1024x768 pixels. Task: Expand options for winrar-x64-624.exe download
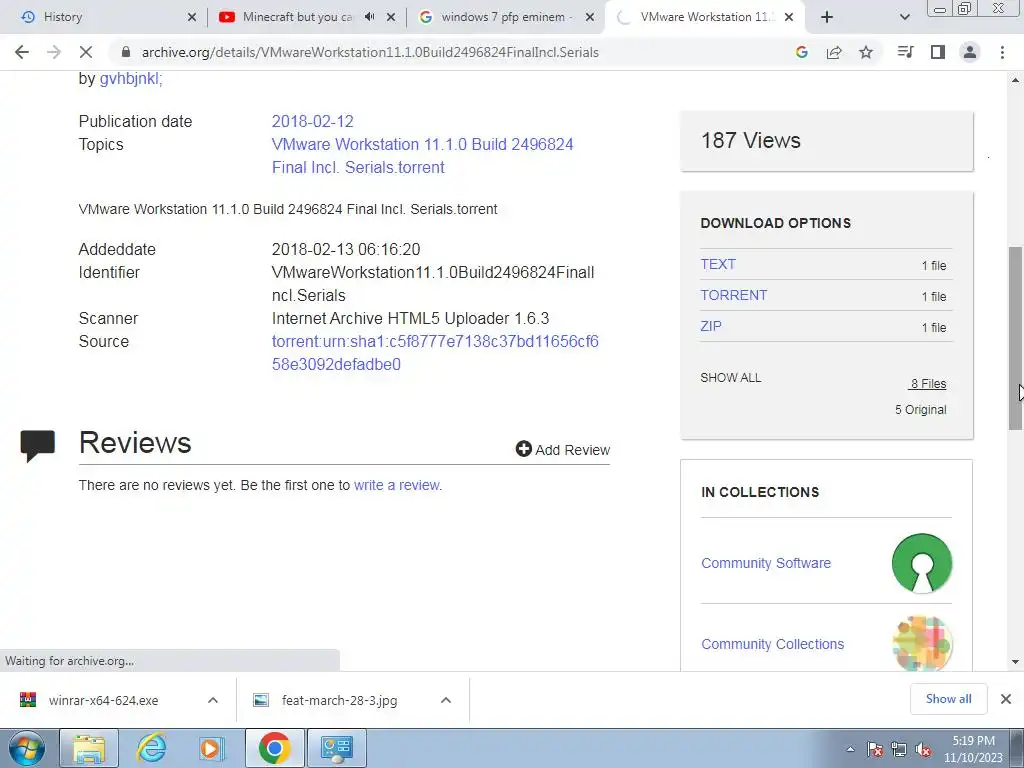(213, 700)
